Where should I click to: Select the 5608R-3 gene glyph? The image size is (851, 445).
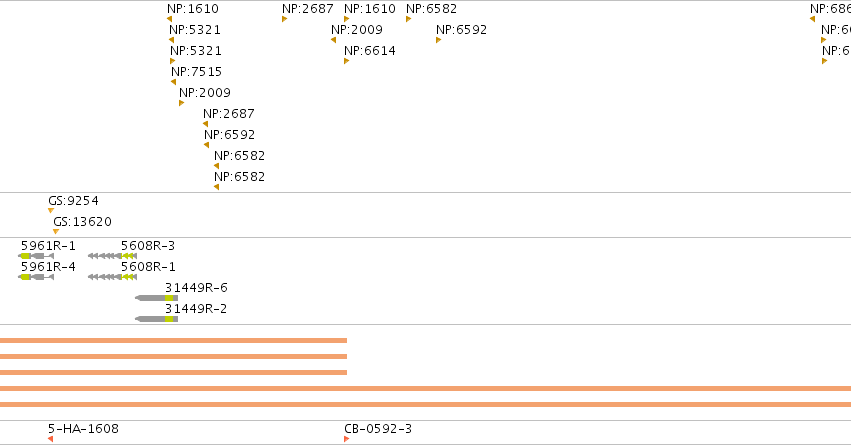tap(112, 256)
